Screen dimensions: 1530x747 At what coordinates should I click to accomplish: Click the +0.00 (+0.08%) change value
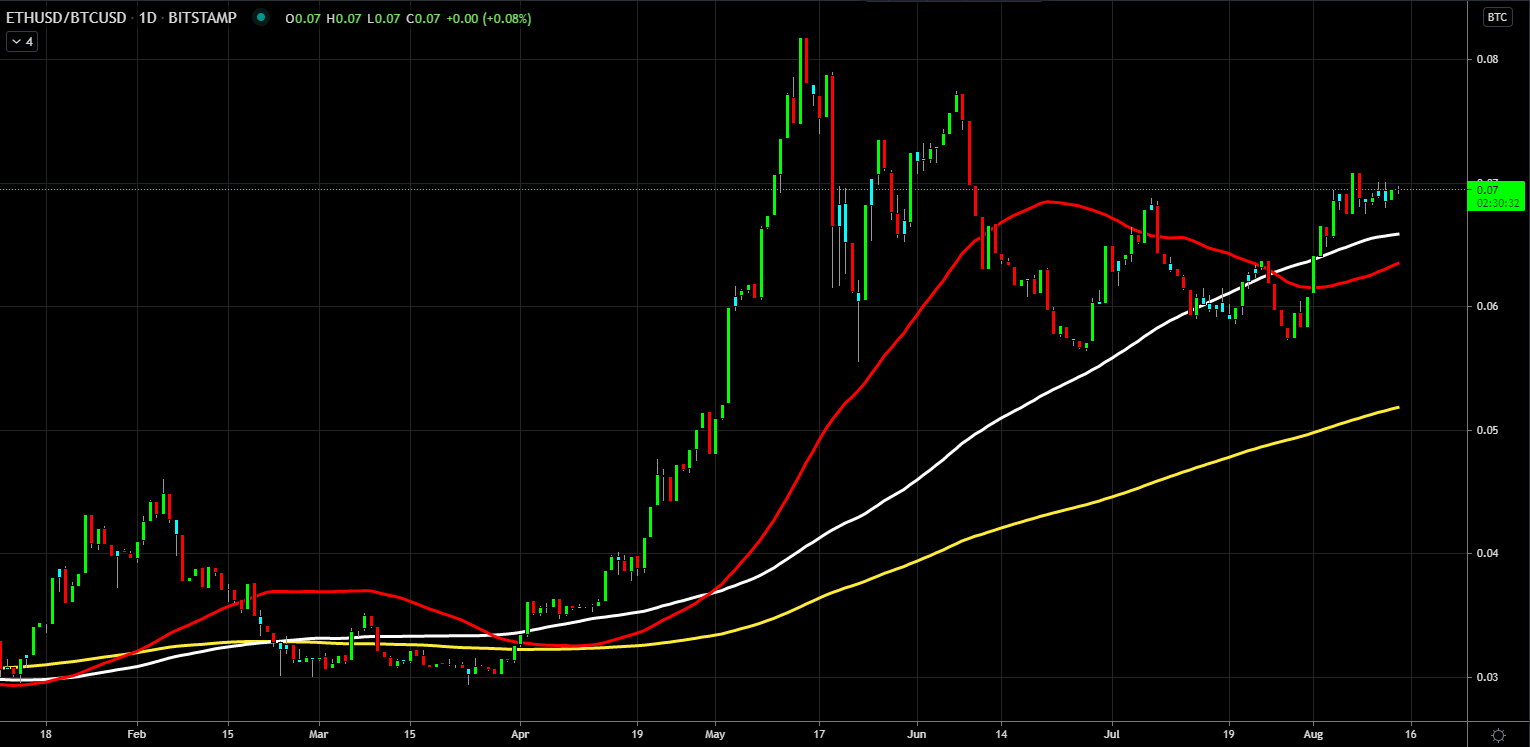tap(489, 18)
